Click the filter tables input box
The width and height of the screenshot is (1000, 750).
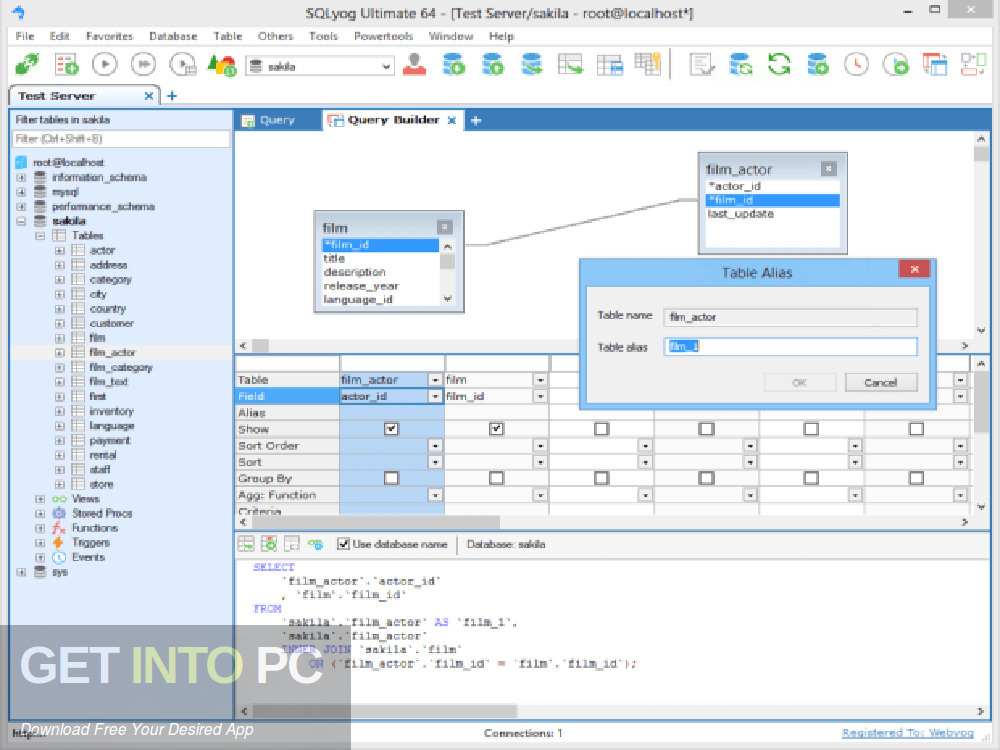(x=121, y=139)
